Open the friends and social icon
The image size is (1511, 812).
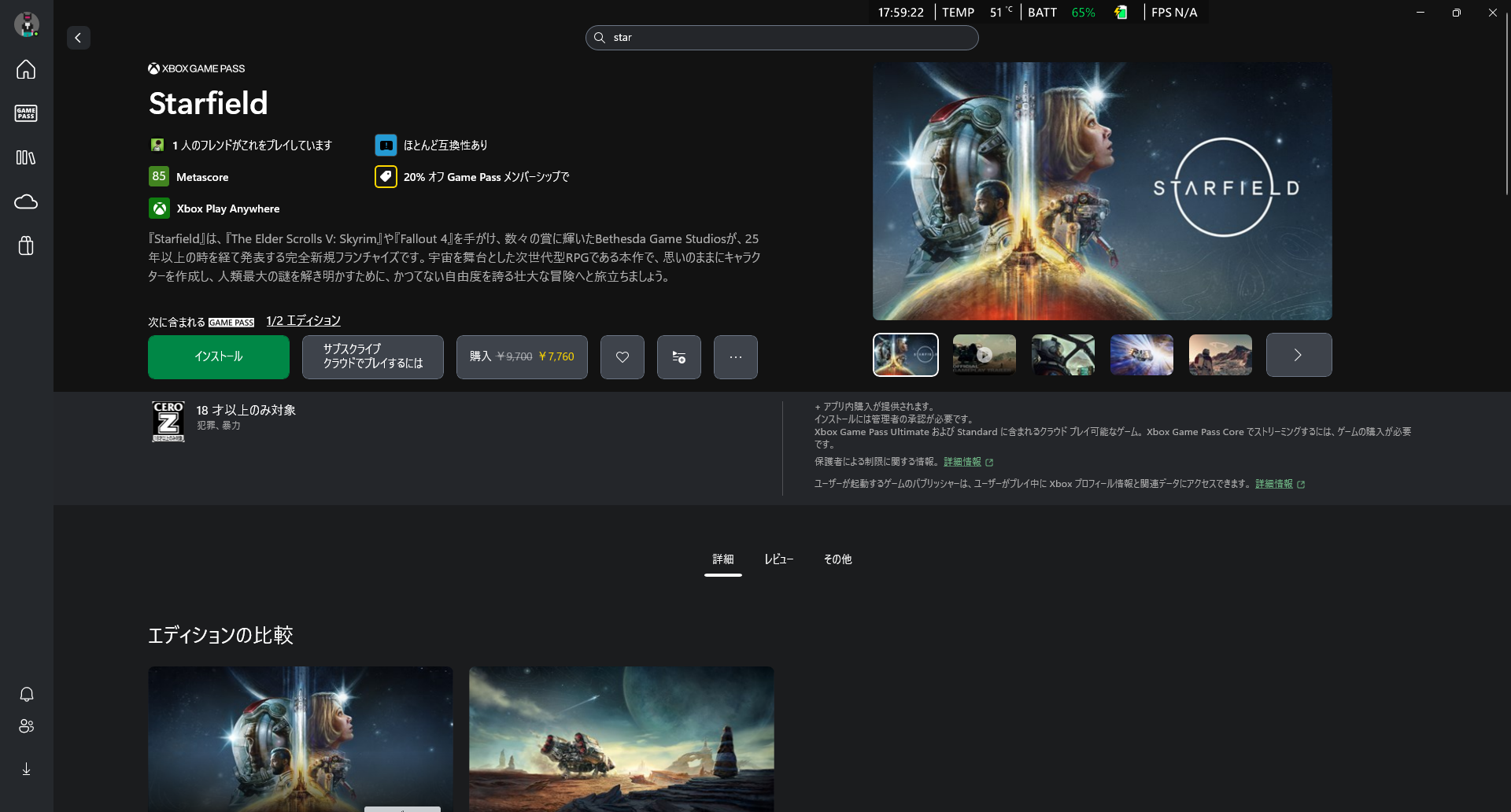27,726
